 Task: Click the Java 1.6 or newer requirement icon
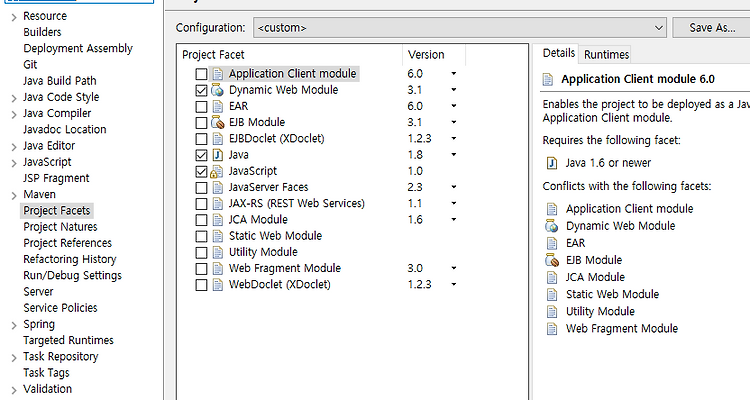point(551,163)
